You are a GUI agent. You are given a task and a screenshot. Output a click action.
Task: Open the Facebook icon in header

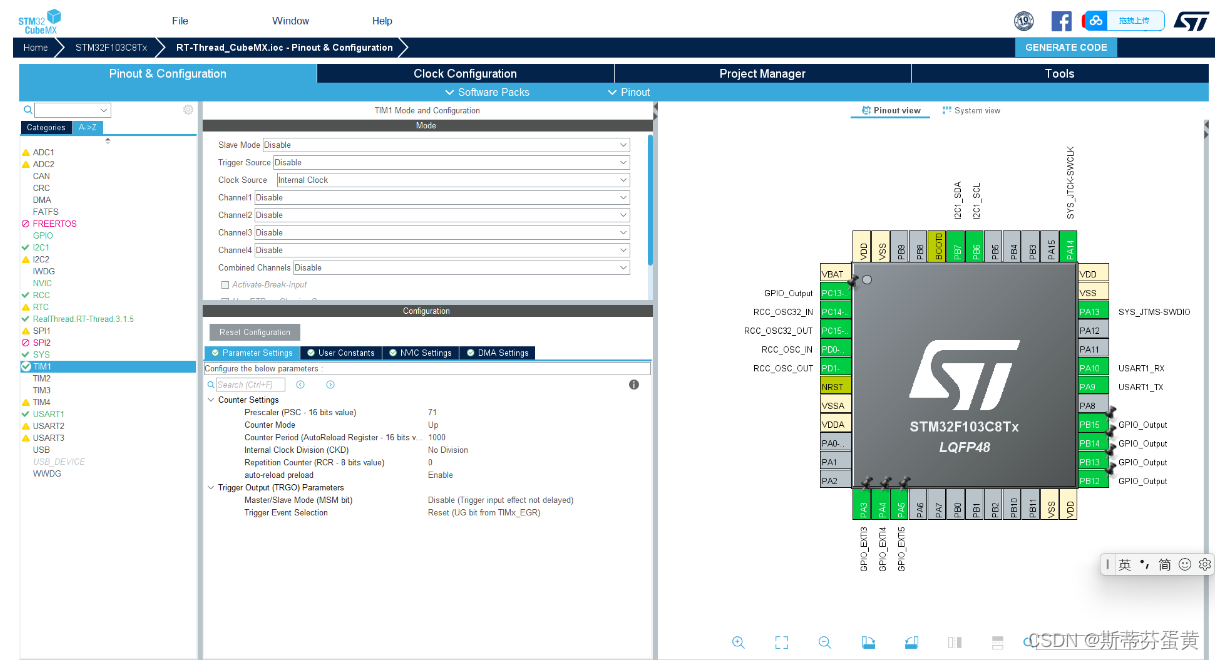pyautogui.click(x=1062, y=20)
